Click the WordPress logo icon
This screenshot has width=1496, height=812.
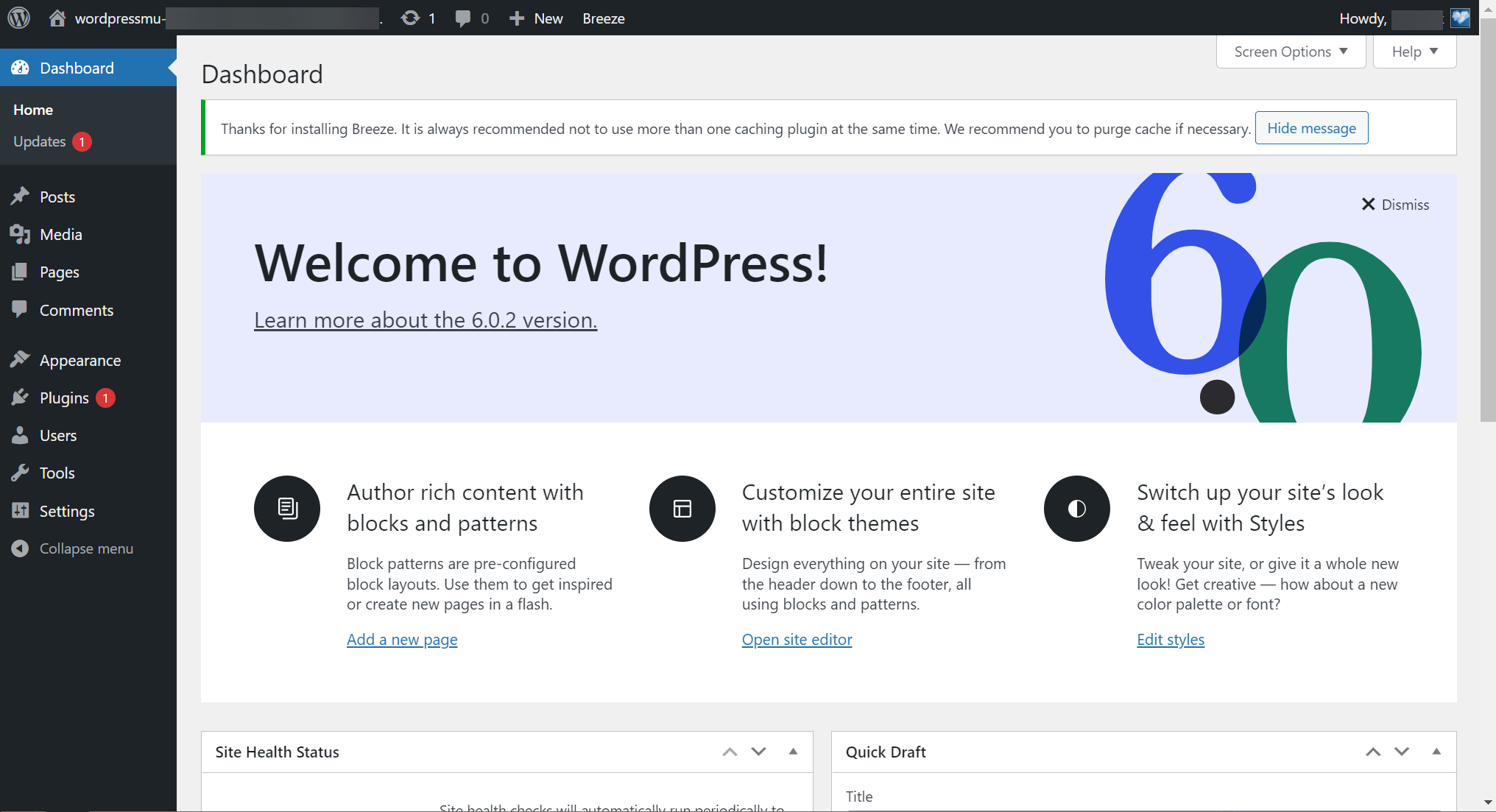click(18, 18)
